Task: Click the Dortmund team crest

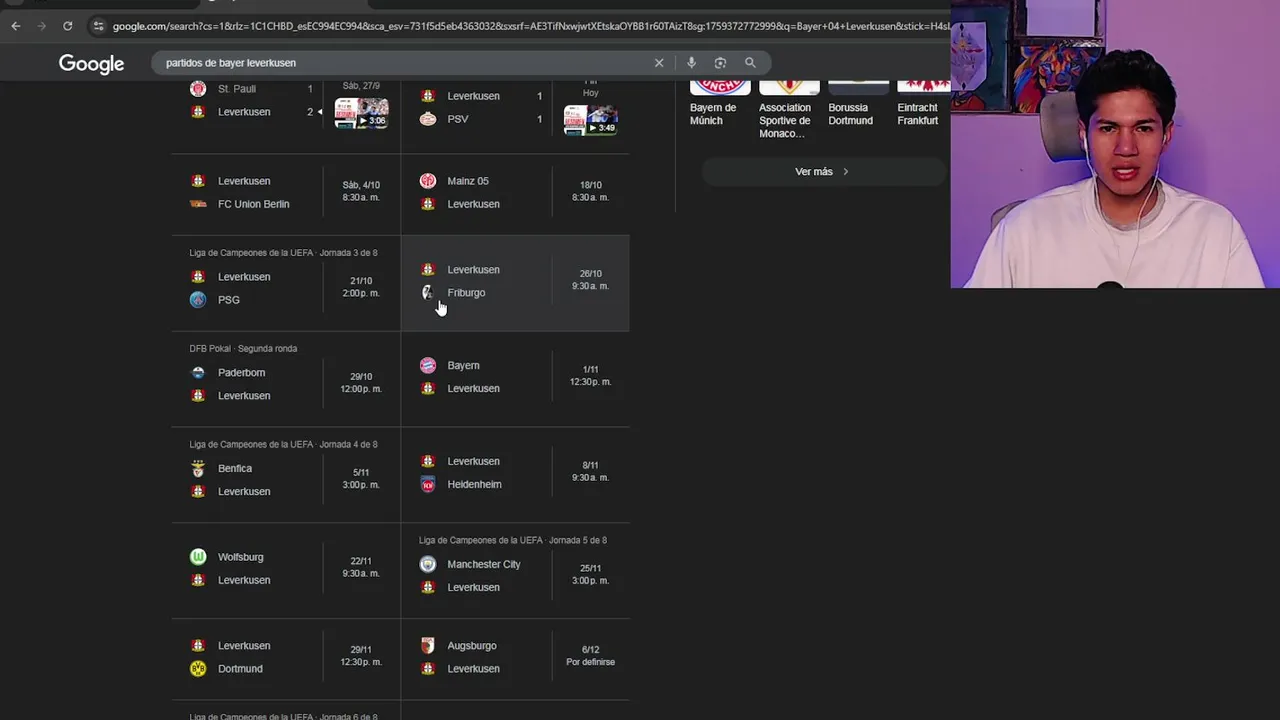Action: pyautogui.click(x=198, y=669)
